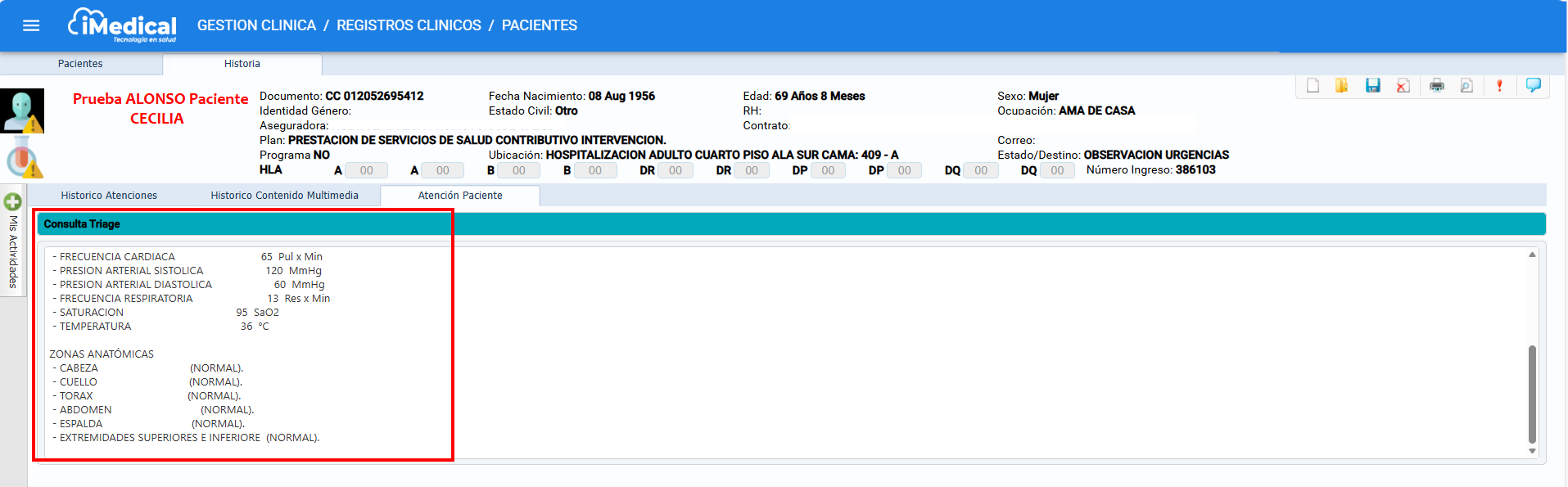1568x487 pixels.
Task: Open the hamburger main menu
Action: (x=31, y=25)
